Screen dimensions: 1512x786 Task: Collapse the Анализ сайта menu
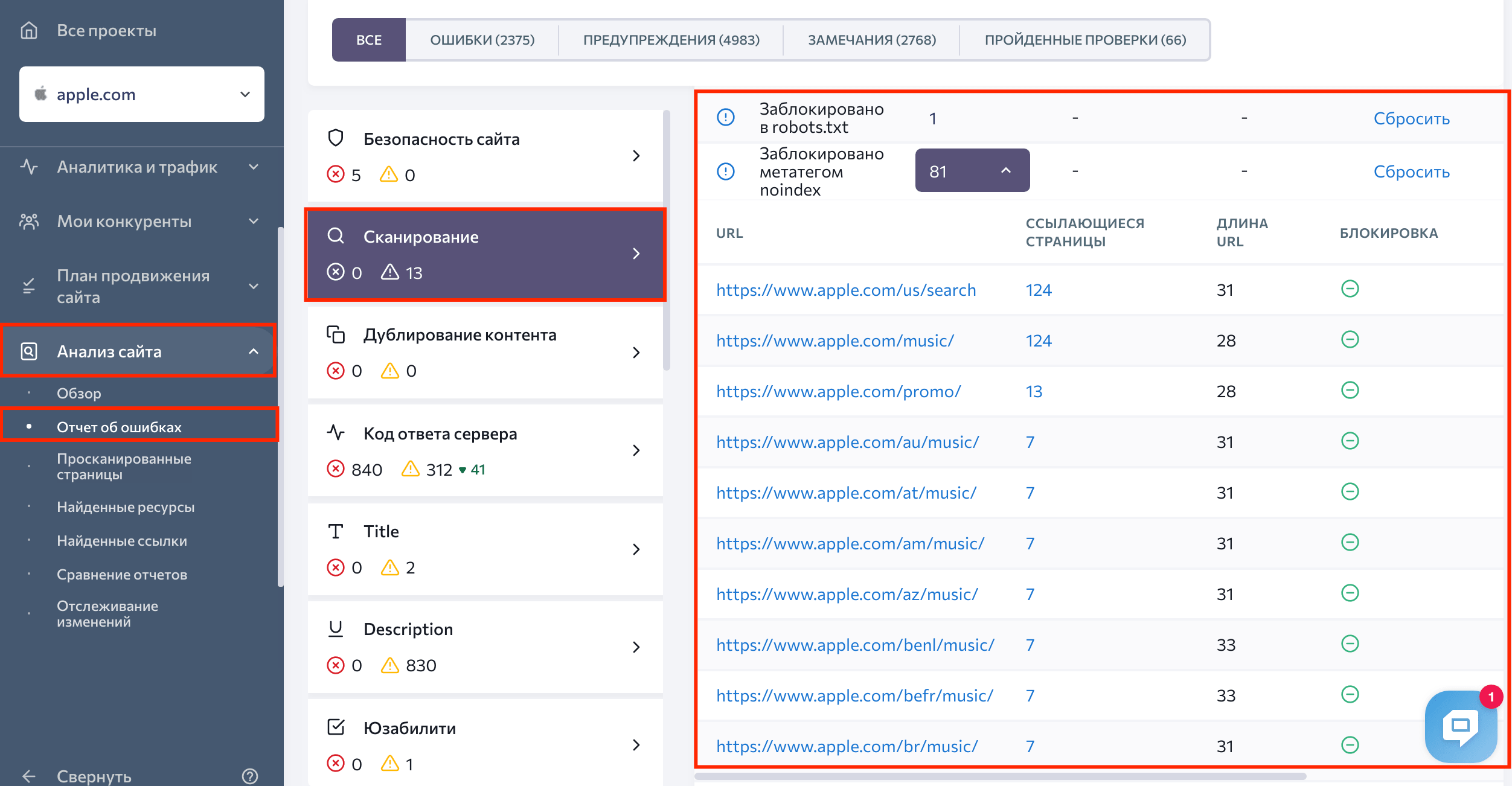[254, 351]
